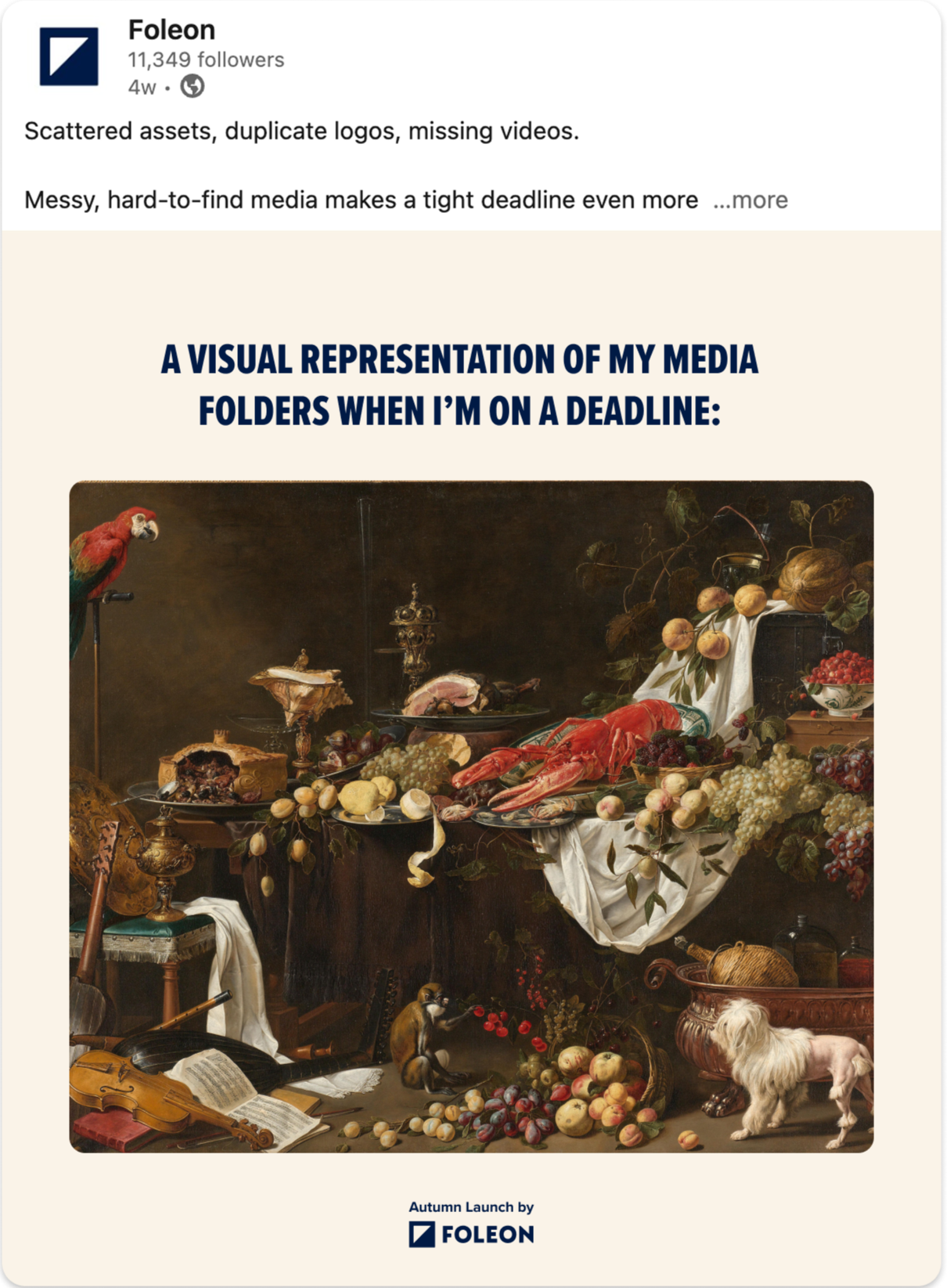Viewport: 947px width, 1288px height.
Task: Open the Foleon company page name link
Action: coord(171,30)
